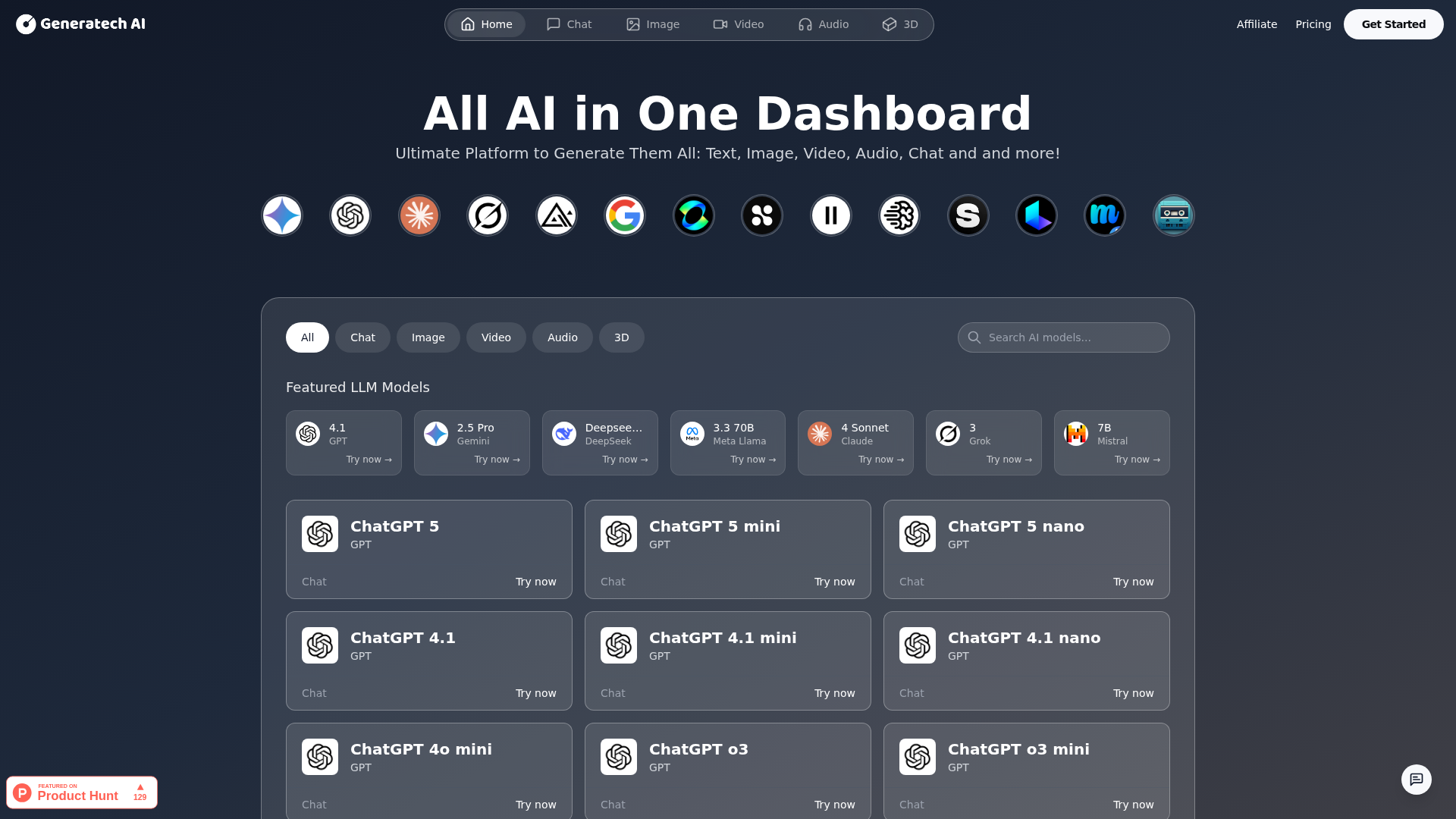The image size is (1456, 819).
Task: Select the Video filter pill
Action: (496, 337)
